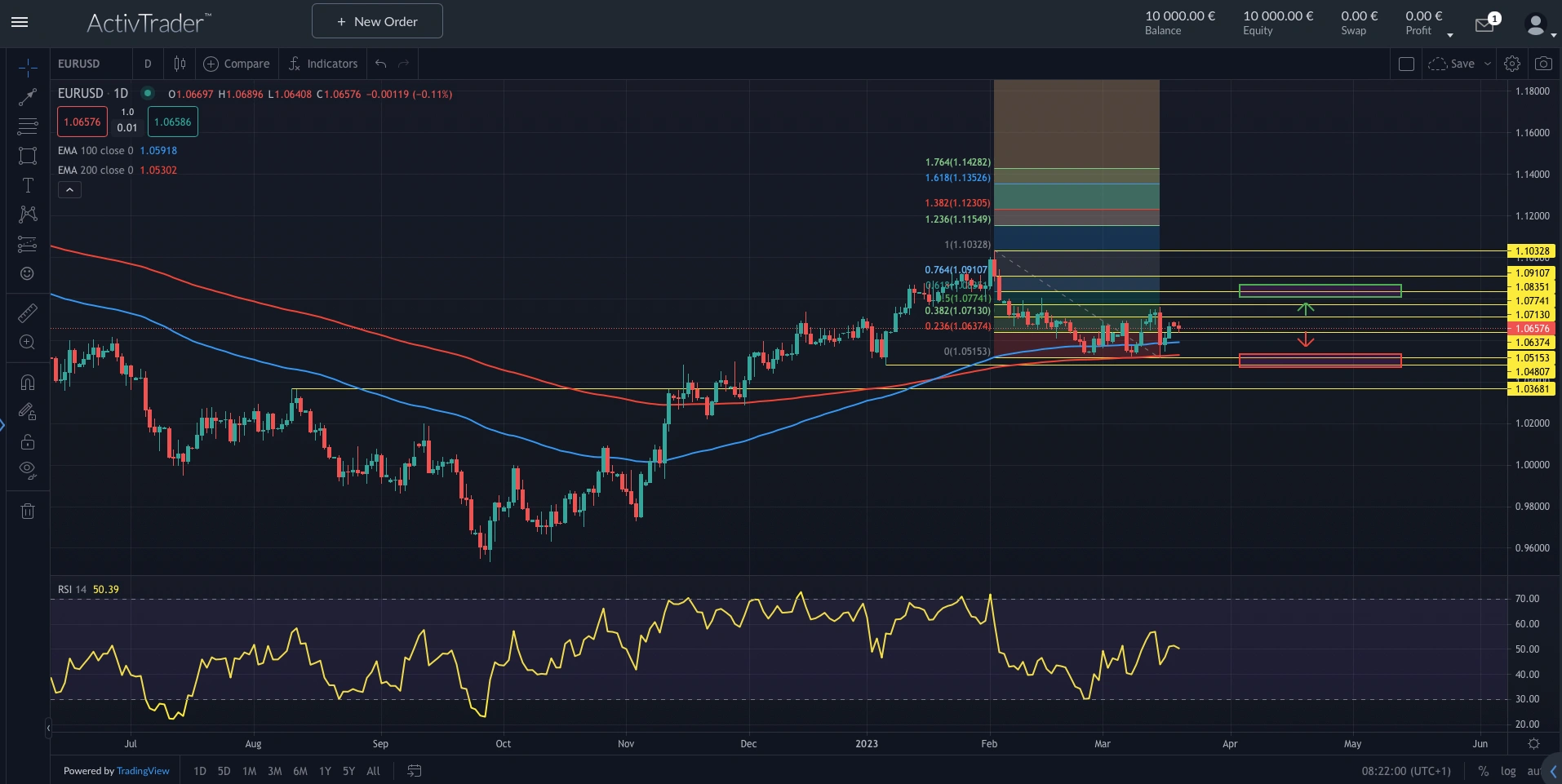Select the XABCD pattern tool

point(27,215)
